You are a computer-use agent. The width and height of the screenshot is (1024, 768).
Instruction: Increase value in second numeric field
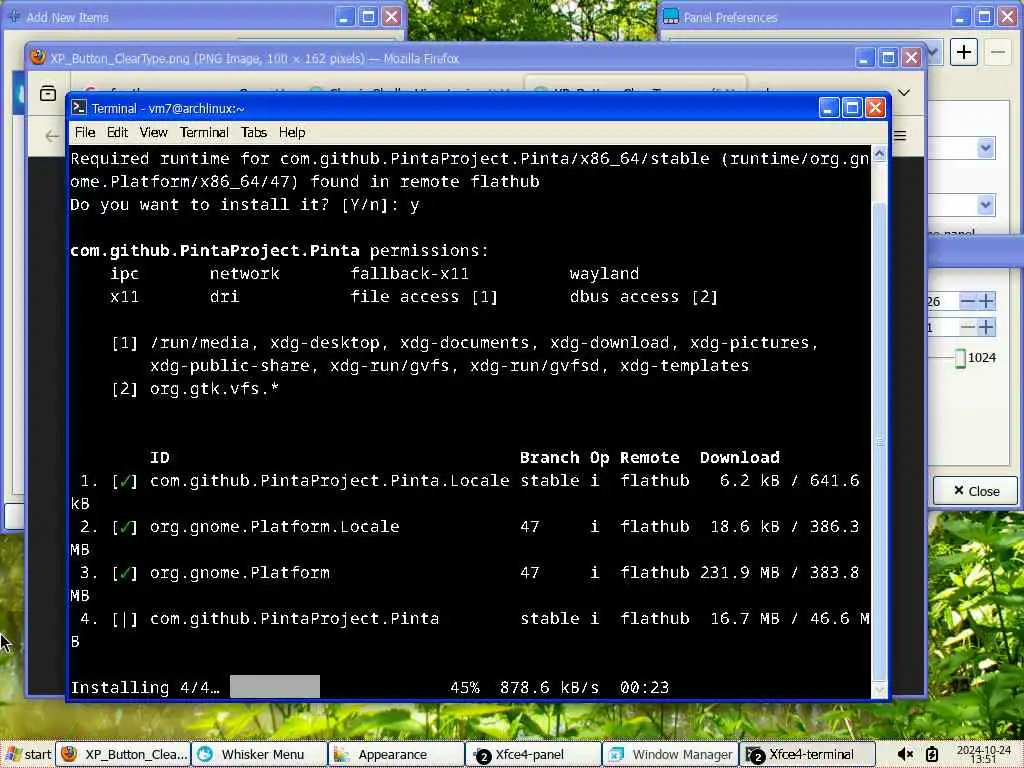point(986,327)
